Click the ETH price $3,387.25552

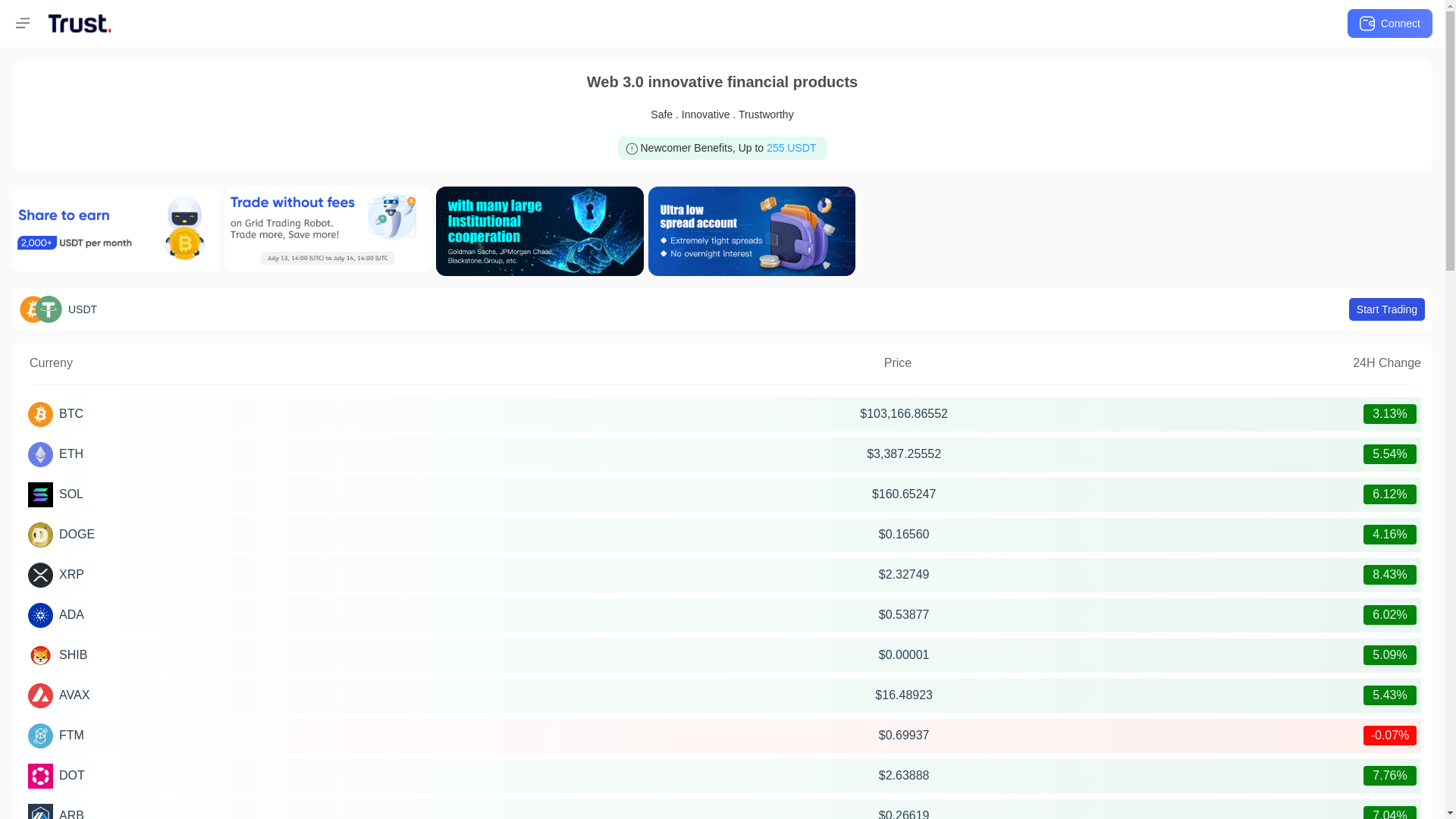904,454
